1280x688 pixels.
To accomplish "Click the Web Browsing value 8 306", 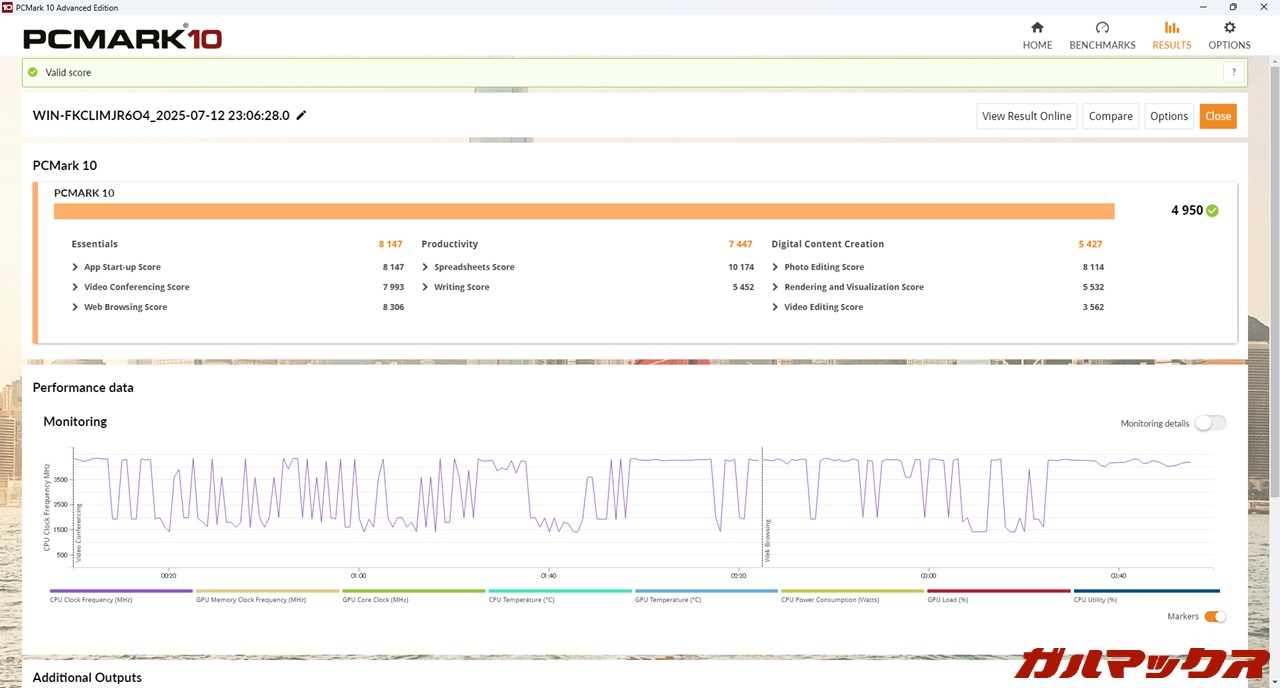I will pos(393,307).
